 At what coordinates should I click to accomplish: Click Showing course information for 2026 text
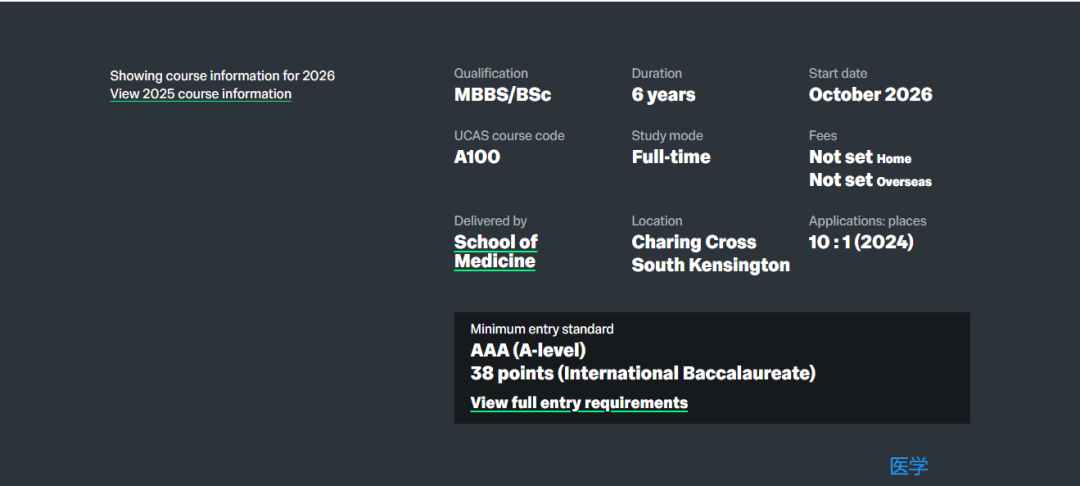point(222,76)
